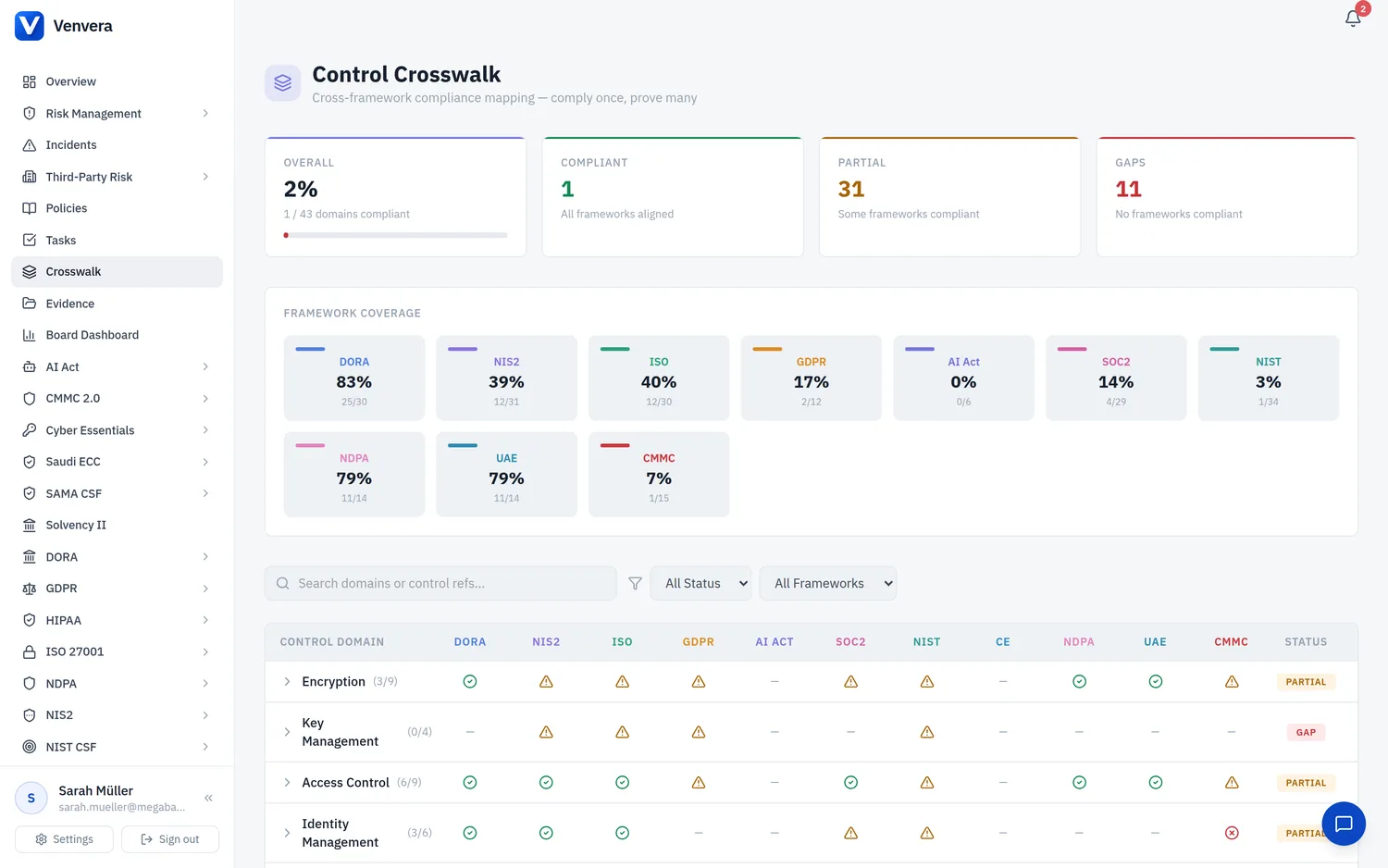Click the Sign out button
This screenshot has height=868, width=1388.
170,839
